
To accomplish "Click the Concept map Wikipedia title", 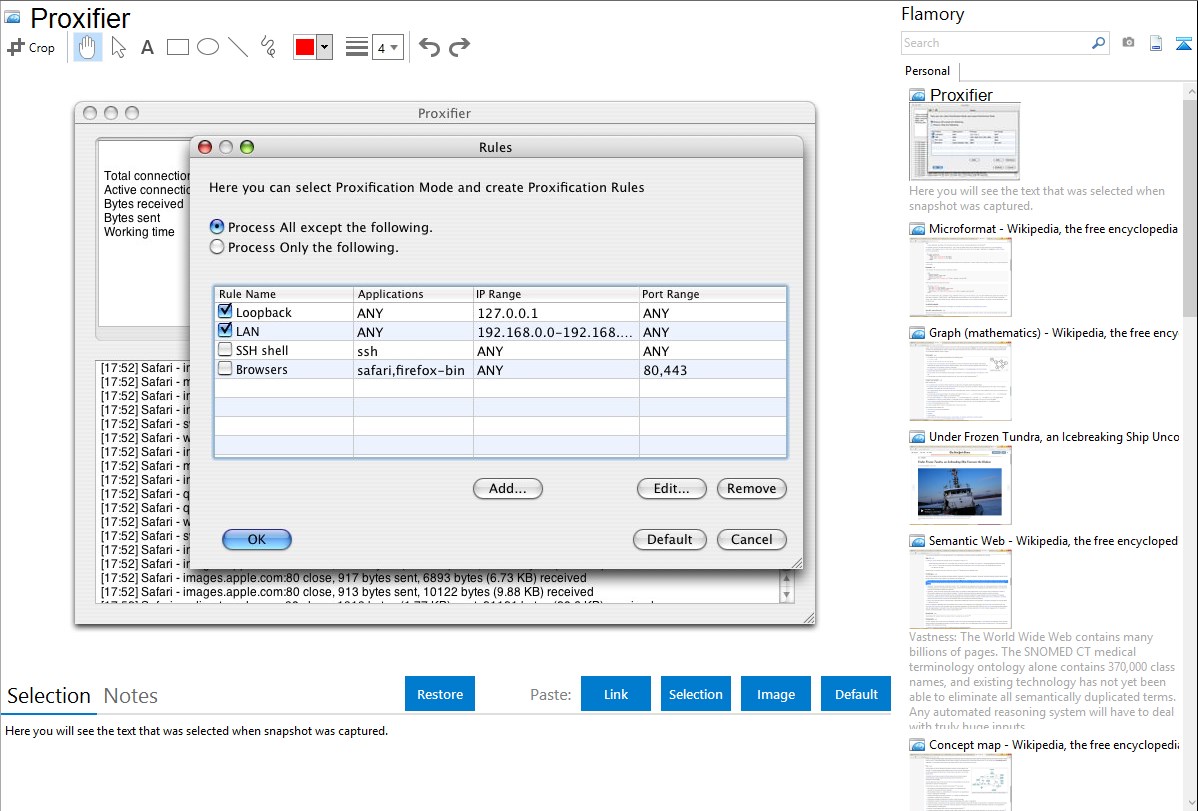I will coord(1054,744).
